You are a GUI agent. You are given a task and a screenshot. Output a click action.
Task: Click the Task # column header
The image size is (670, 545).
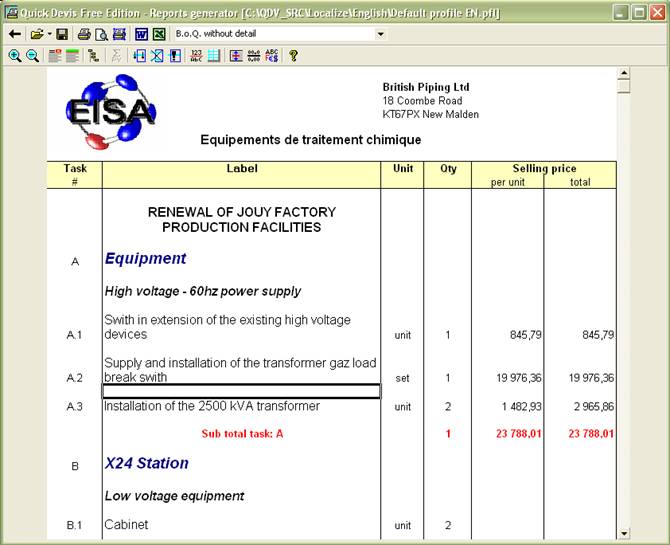75,175
